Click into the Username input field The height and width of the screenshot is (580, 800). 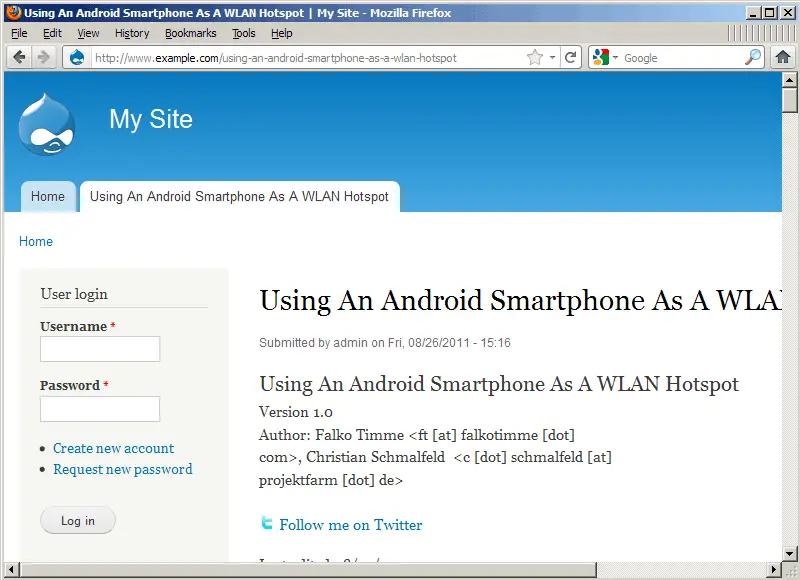pos(100,349)
